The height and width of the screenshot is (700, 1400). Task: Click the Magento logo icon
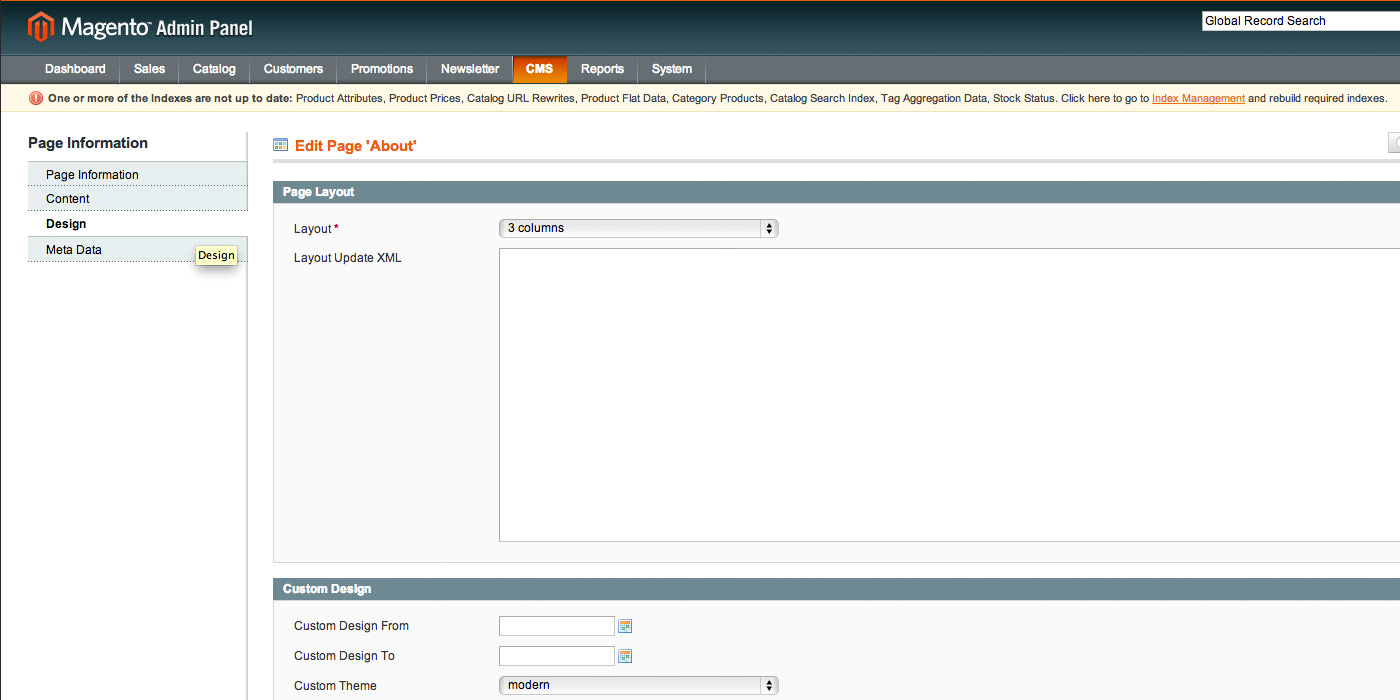tap(41, 27)
